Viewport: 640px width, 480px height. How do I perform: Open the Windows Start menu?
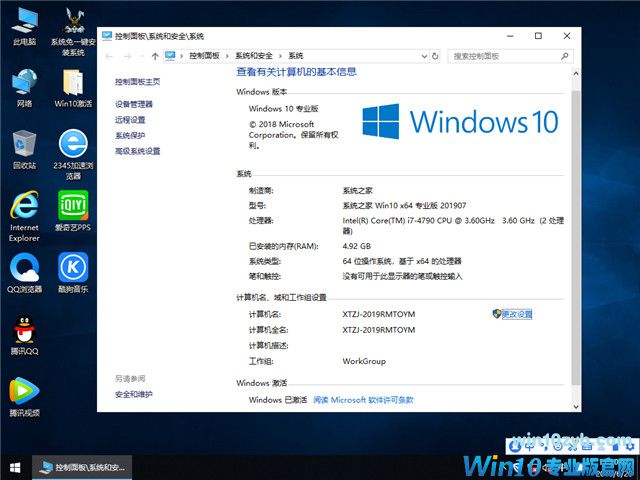(15, 468)
